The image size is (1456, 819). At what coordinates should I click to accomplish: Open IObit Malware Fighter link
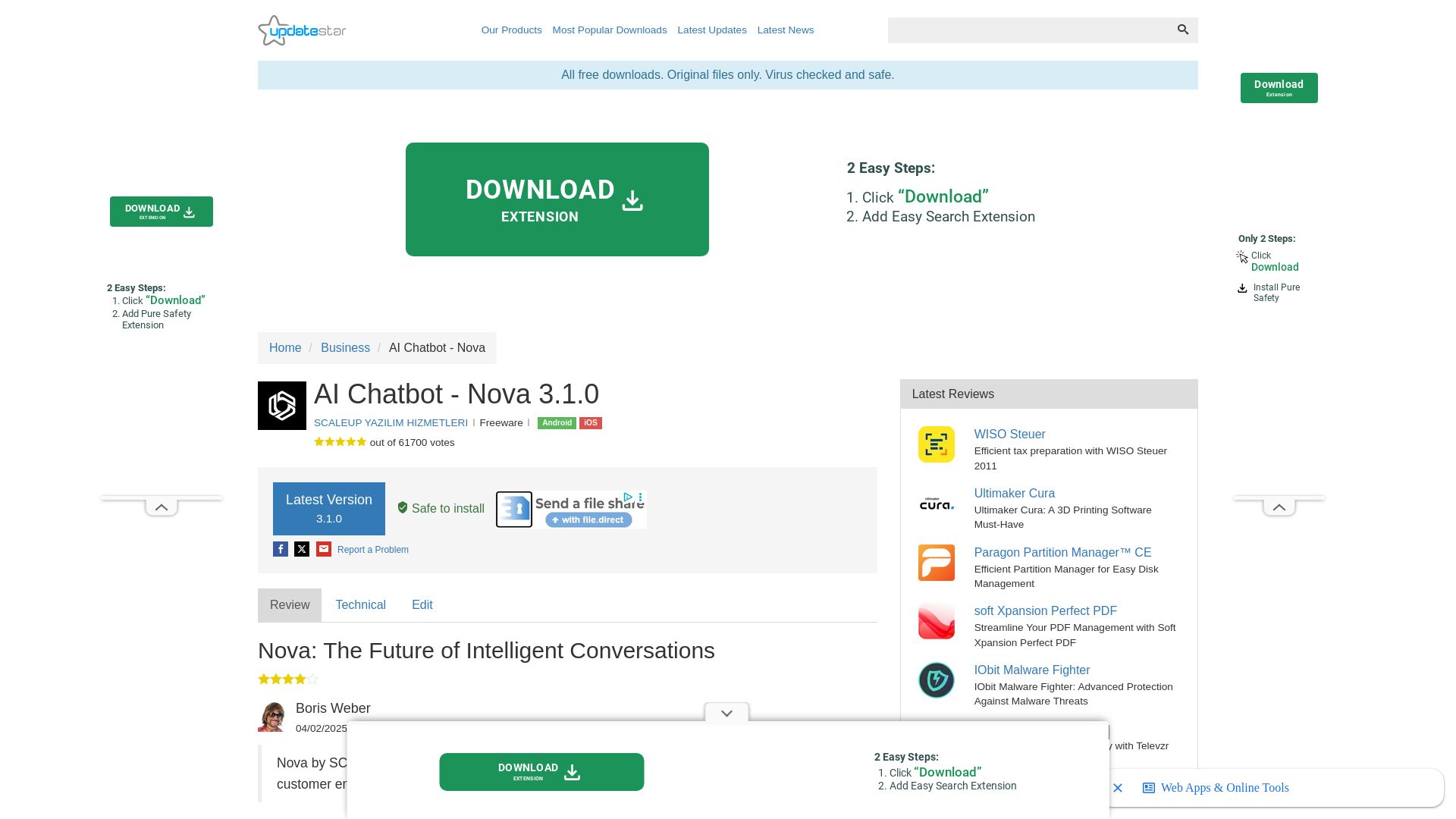1032,670
